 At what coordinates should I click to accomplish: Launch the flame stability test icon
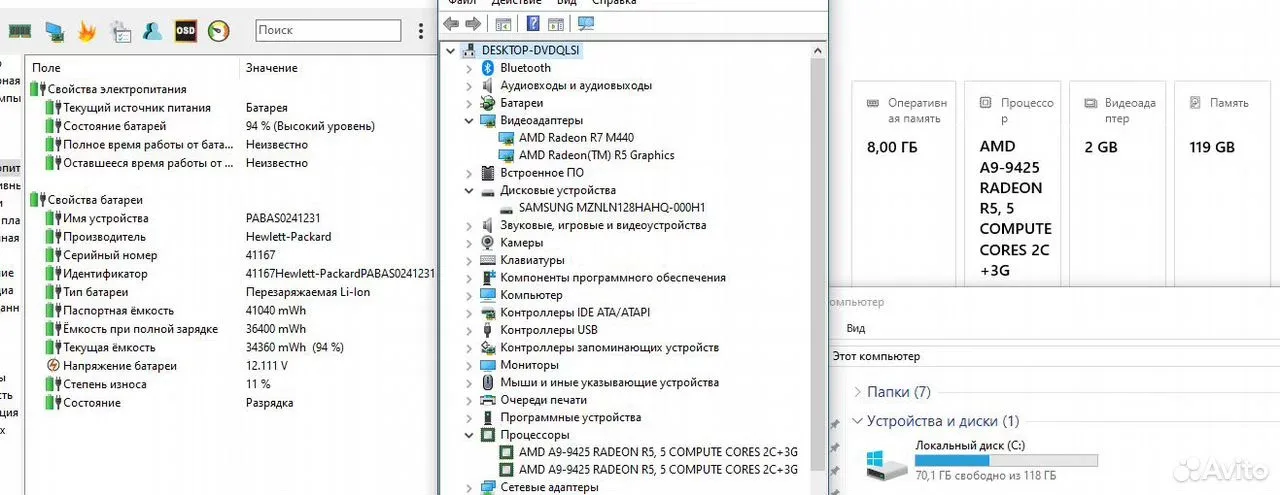click(87, 31)
